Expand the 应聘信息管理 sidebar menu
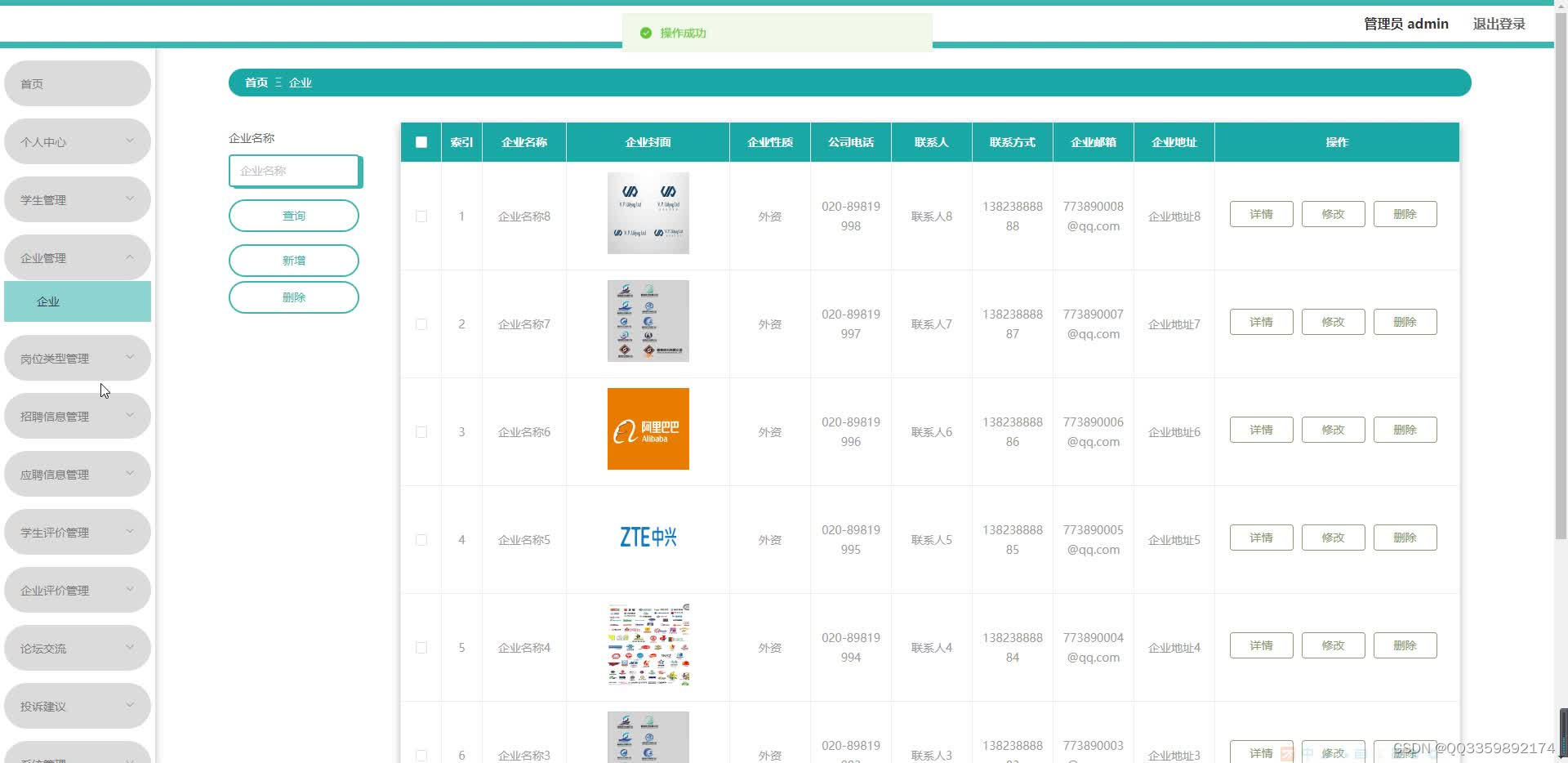Viewport: 1568px width, 763px height. click(x=78, y=474)
